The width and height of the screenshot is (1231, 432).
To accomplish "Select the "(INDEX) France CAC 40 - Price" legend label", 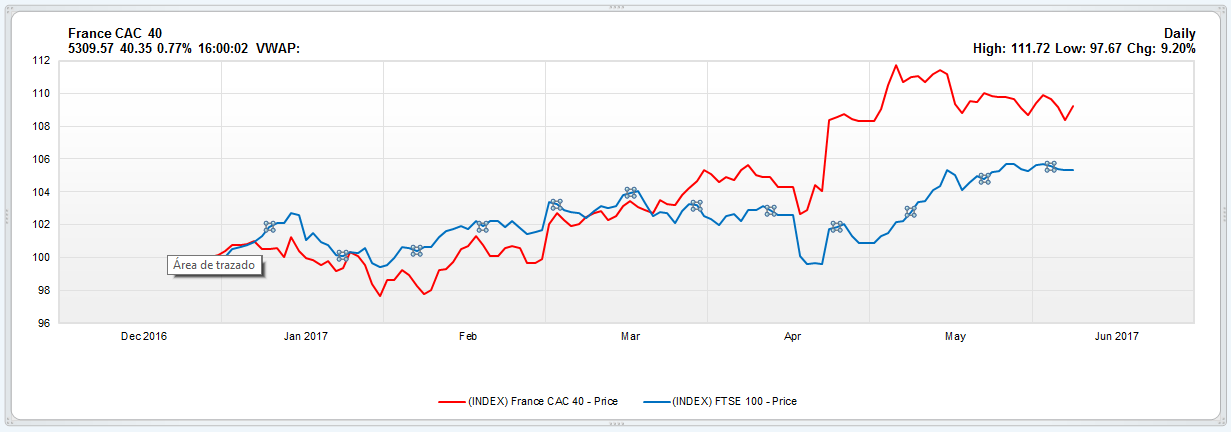I will (542, 401).
